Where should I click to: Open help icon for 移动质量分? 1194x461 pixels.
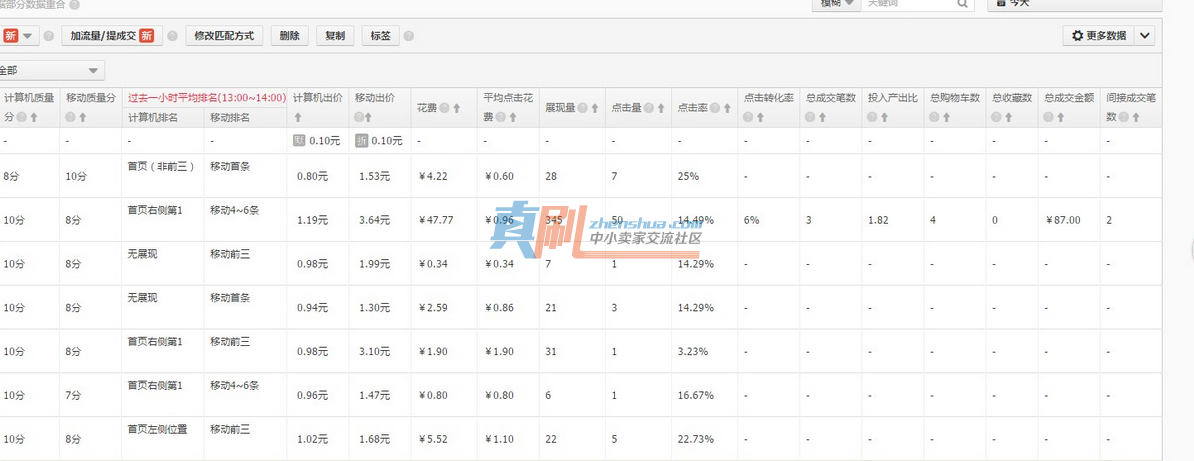click(x=70, y=117)
